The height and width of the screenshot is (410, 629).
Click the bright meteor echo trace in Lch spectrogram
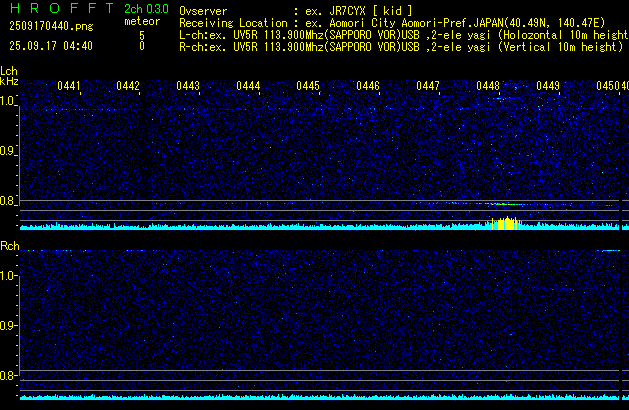506,204
